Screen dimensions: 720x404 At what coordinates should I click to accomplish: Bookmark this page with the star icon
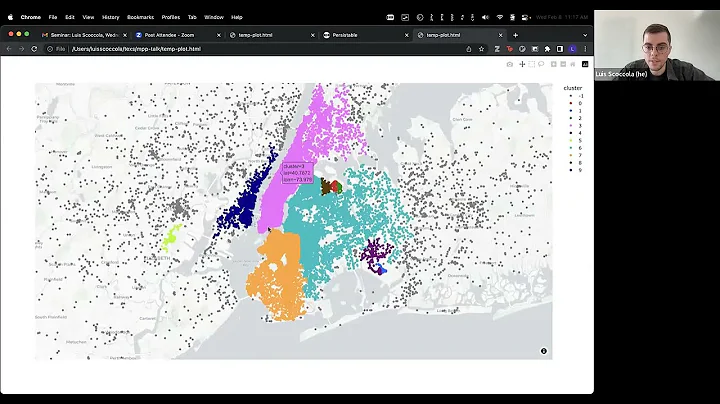(481, 49)
